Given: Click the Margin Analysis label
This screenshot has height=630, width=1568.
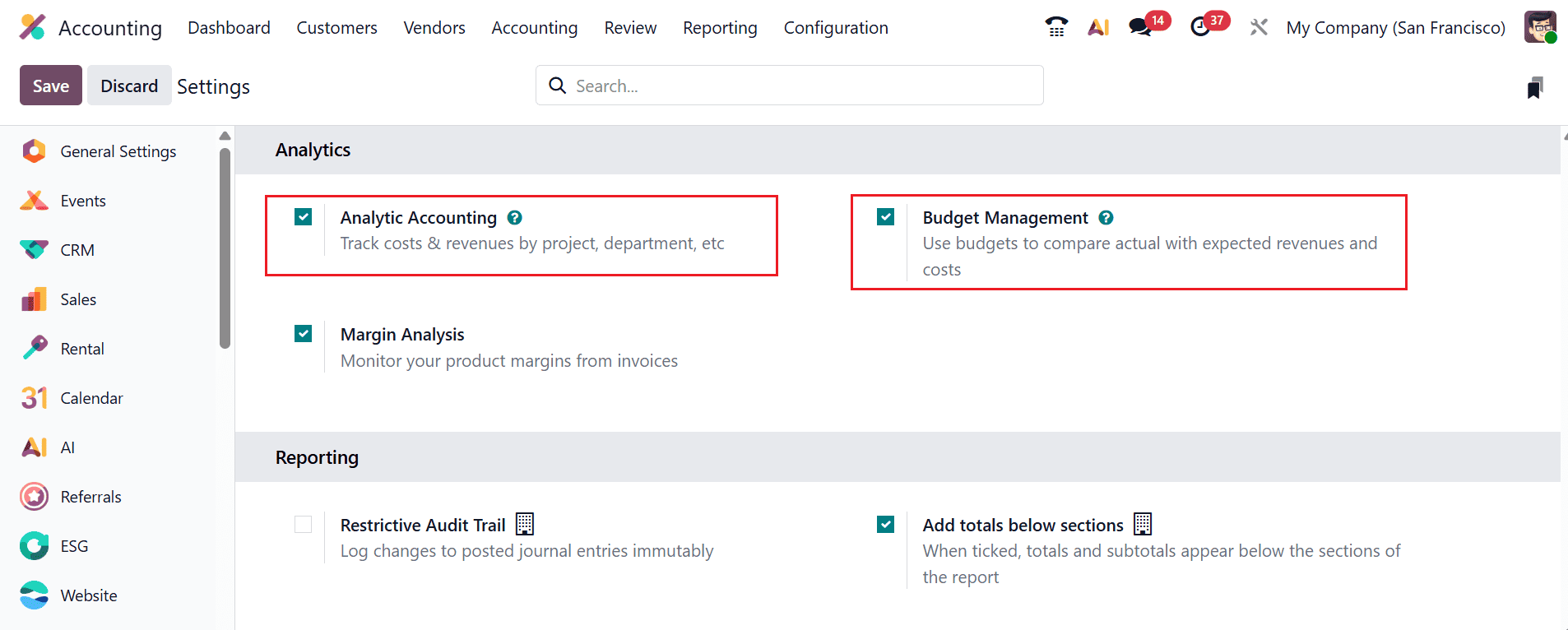Looking at the screenshot, I should pos(402,335).
